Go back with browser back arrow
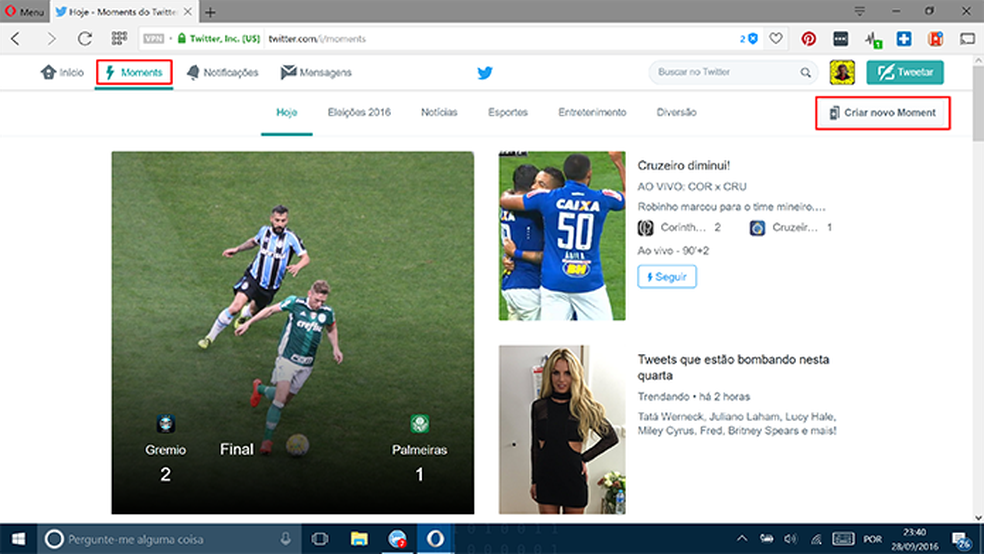 point(16,39)
